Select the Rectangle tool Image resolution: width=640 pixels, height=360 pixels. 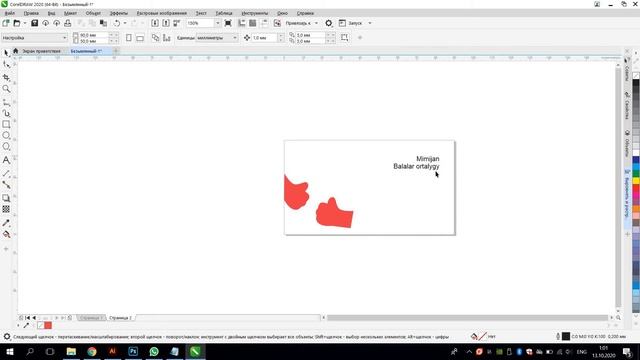(6, 124)
